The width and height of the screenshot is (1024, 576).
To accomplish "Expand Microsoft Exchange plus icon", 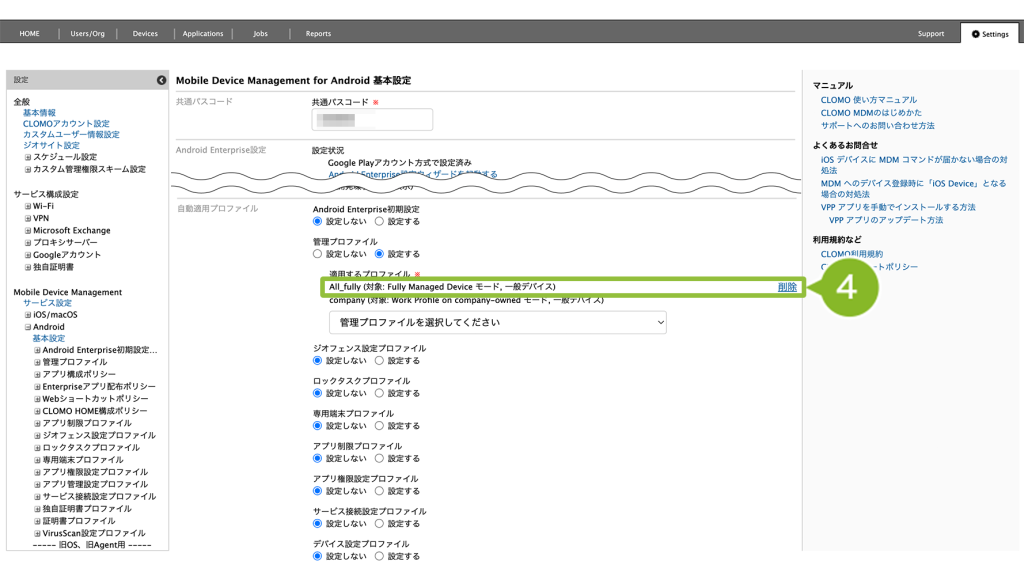I will coord(28,230).
